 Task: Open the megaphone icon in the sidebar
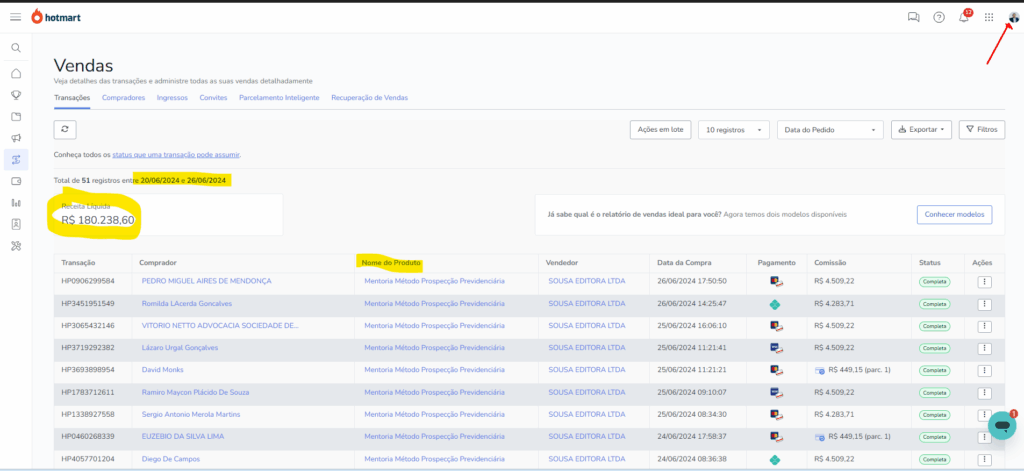[x=16, y=138]
